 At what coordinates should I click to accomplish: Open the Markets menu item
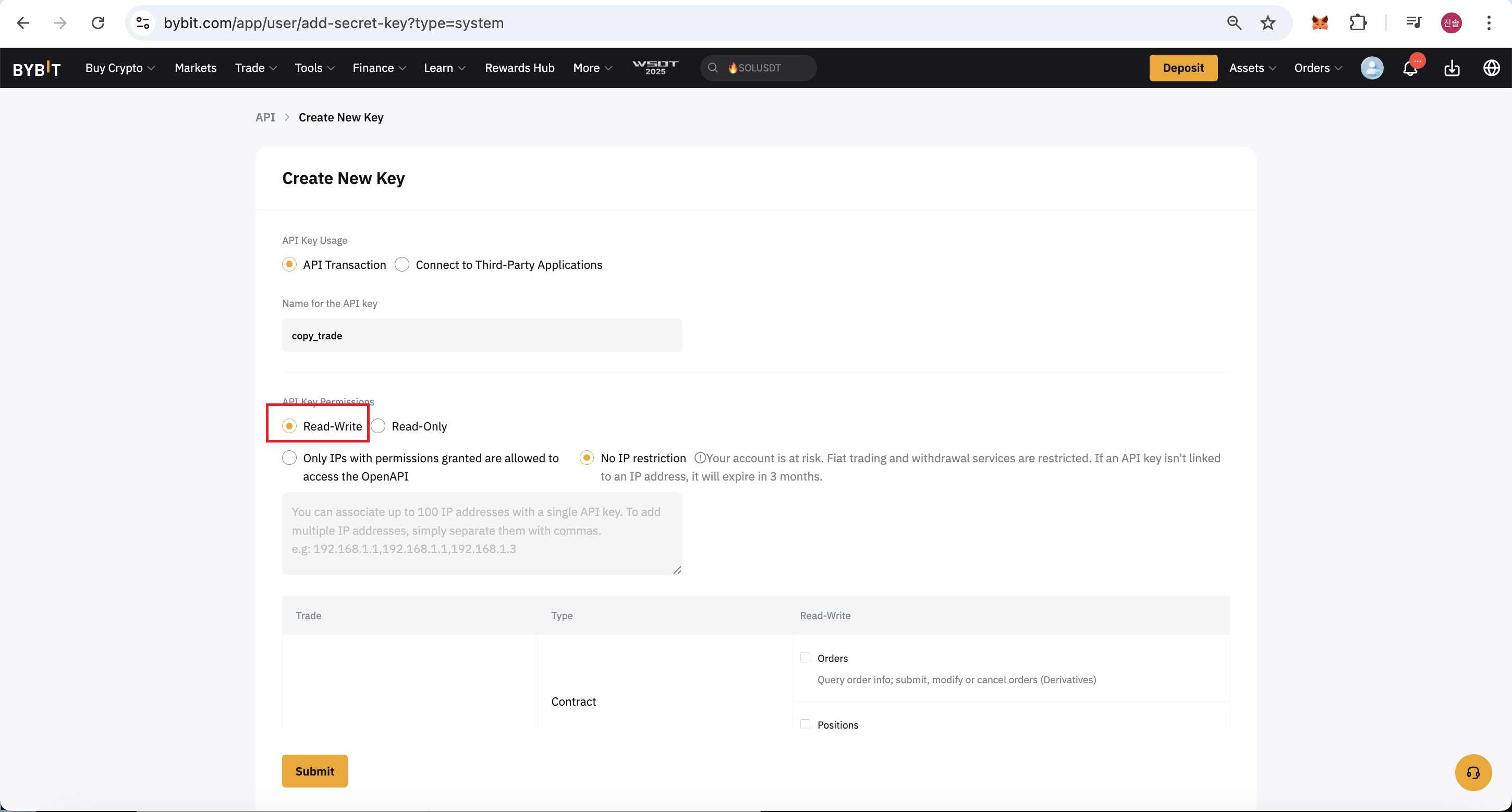click(196, 68)
